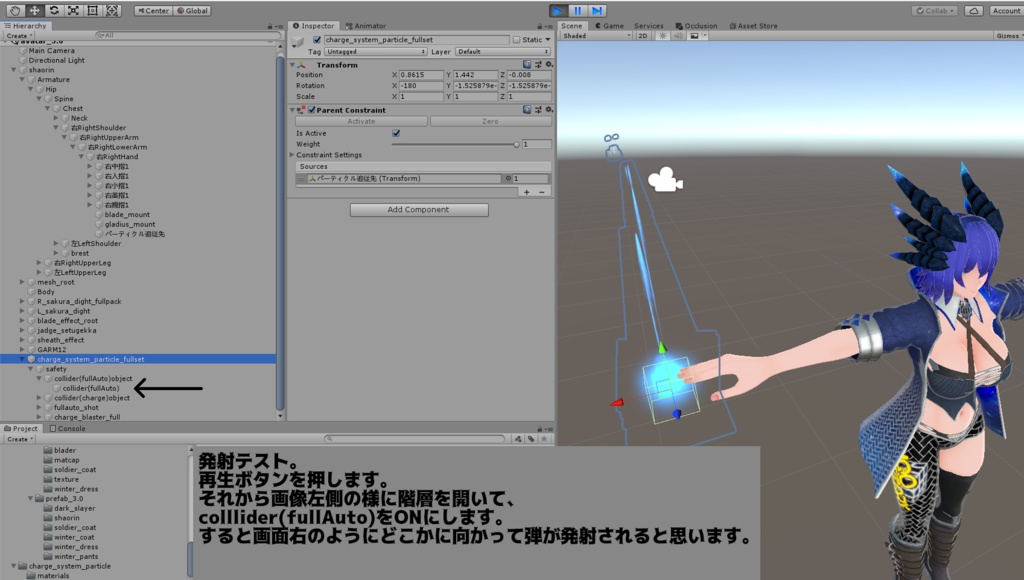Select the Rotate tool

(x=53, y=9)
